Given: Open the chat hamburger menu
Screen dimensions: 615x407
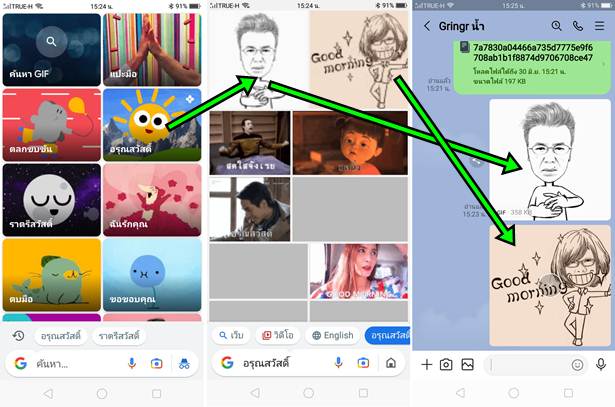Looking at the screenshot, I should 599,26.
